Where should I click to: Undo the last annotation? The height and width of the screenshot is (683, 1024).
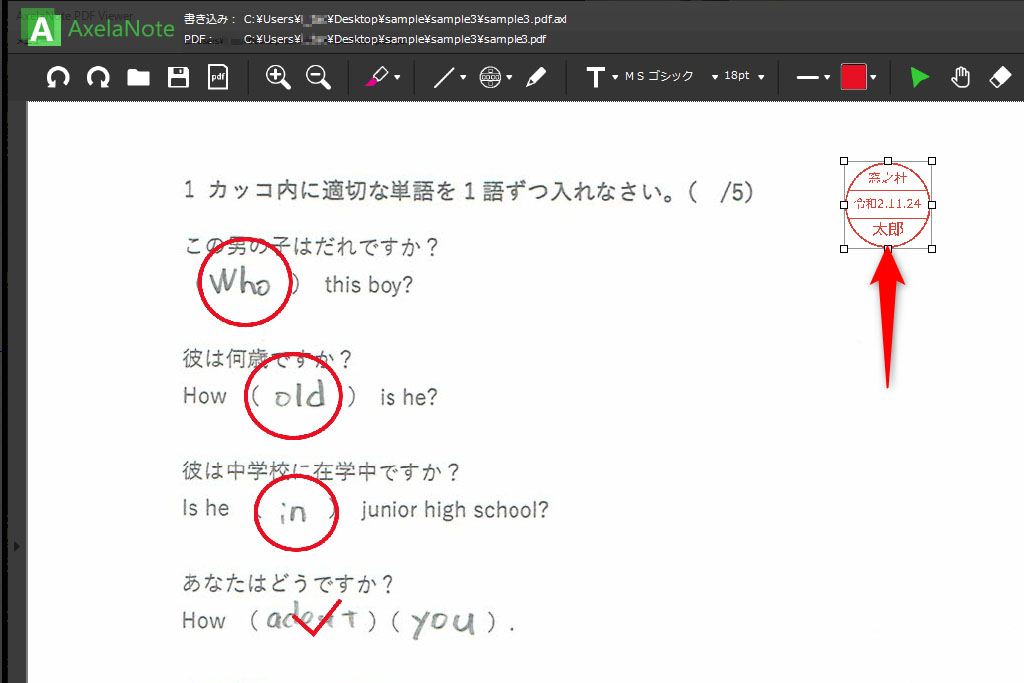pyautogui.click(x=57, y=77)
